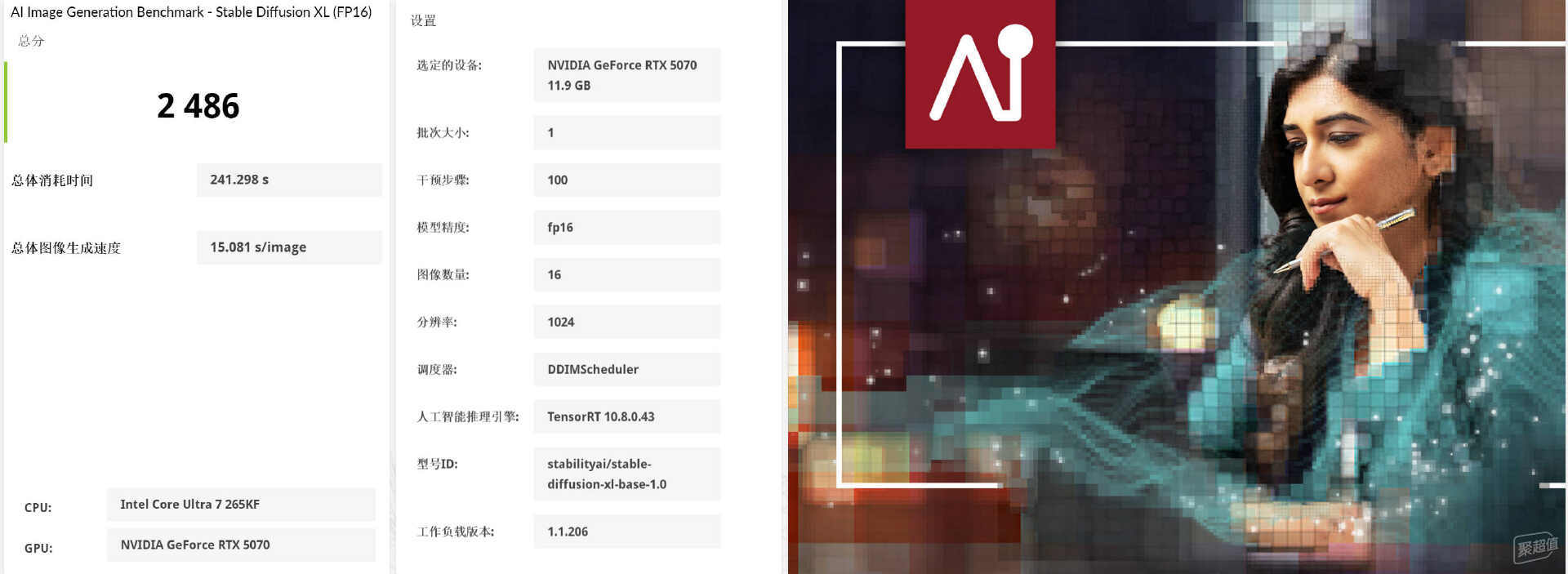Click selected device NVIDIA GeForce RTX 5070 11.9 GB
The width and height of the screenshot is (1568, 574).
coord(627,75)
